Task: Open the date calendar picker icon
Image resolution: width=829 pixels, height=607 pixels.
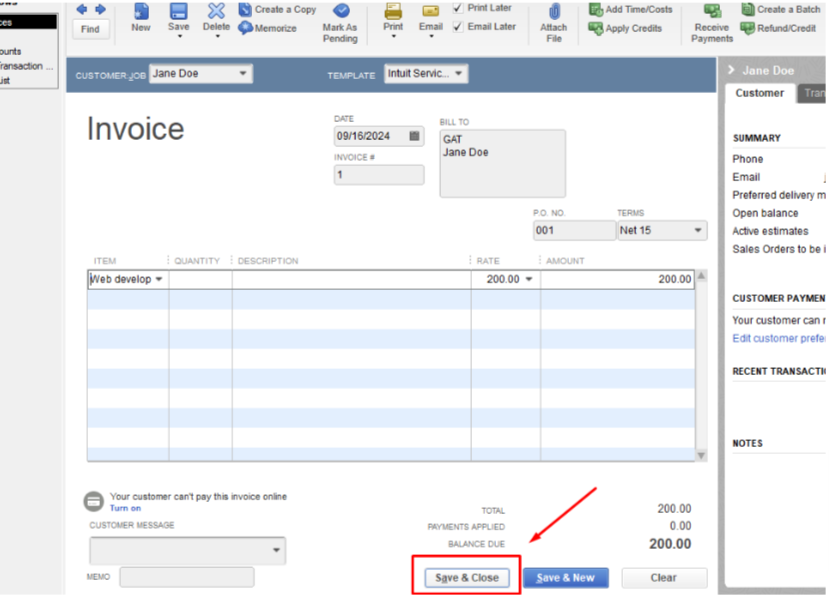Action: [x=414, y=136]
